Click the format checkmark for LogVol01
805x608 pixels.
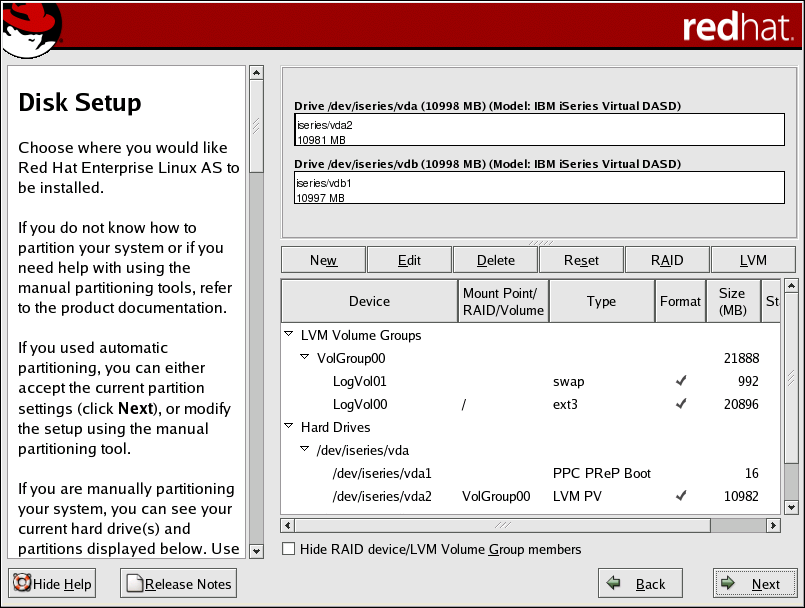coord(681,381)
